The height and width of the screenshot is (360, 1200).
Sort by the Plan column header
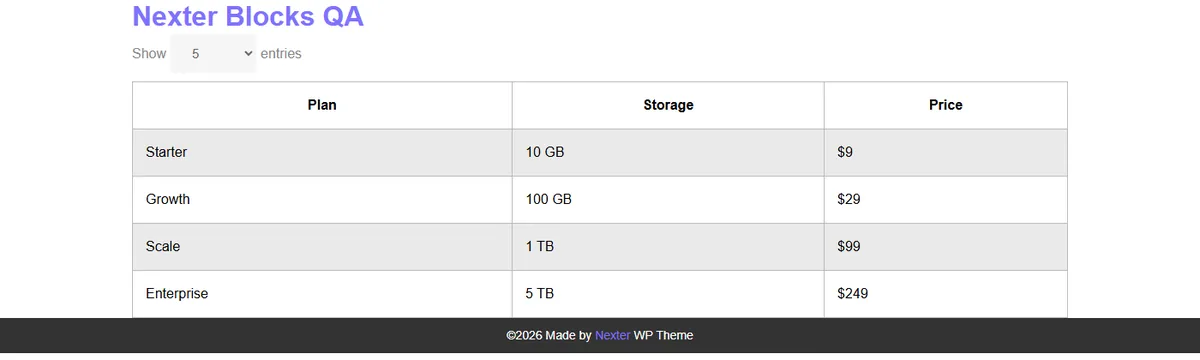pos(322,105)
